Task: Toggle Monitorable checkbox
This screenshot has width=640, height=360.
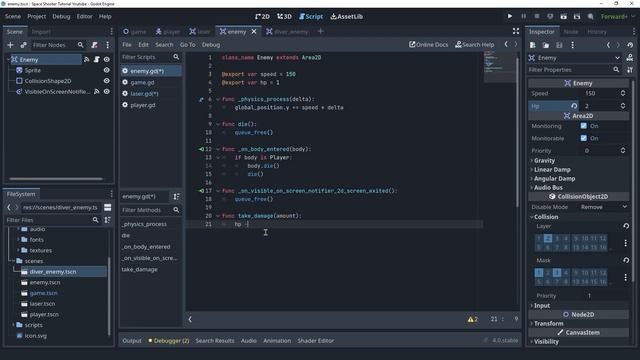Action: (584, 138)
